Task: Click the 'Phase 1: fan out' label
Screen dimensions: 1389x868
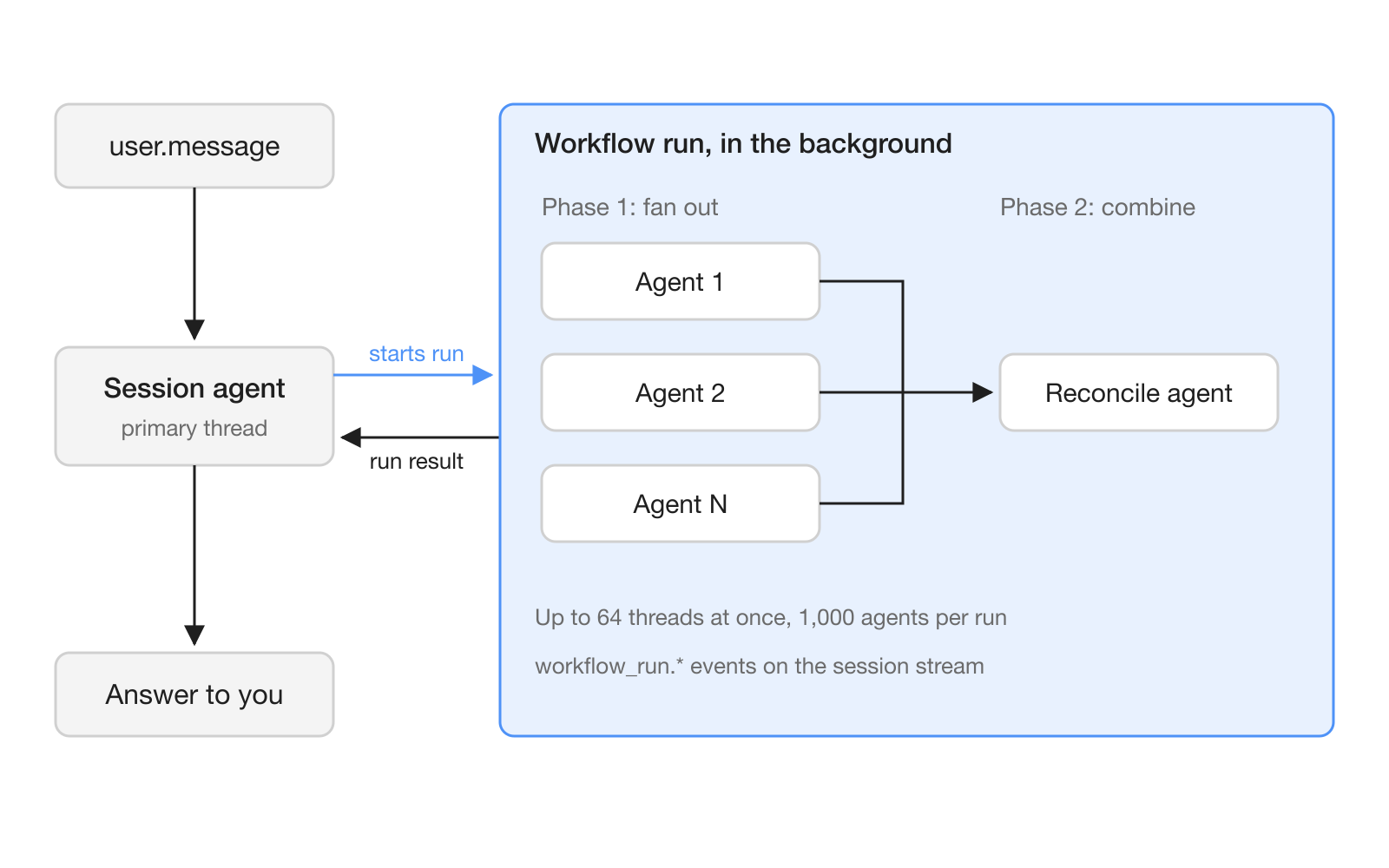Action: [x=629, y=207]
